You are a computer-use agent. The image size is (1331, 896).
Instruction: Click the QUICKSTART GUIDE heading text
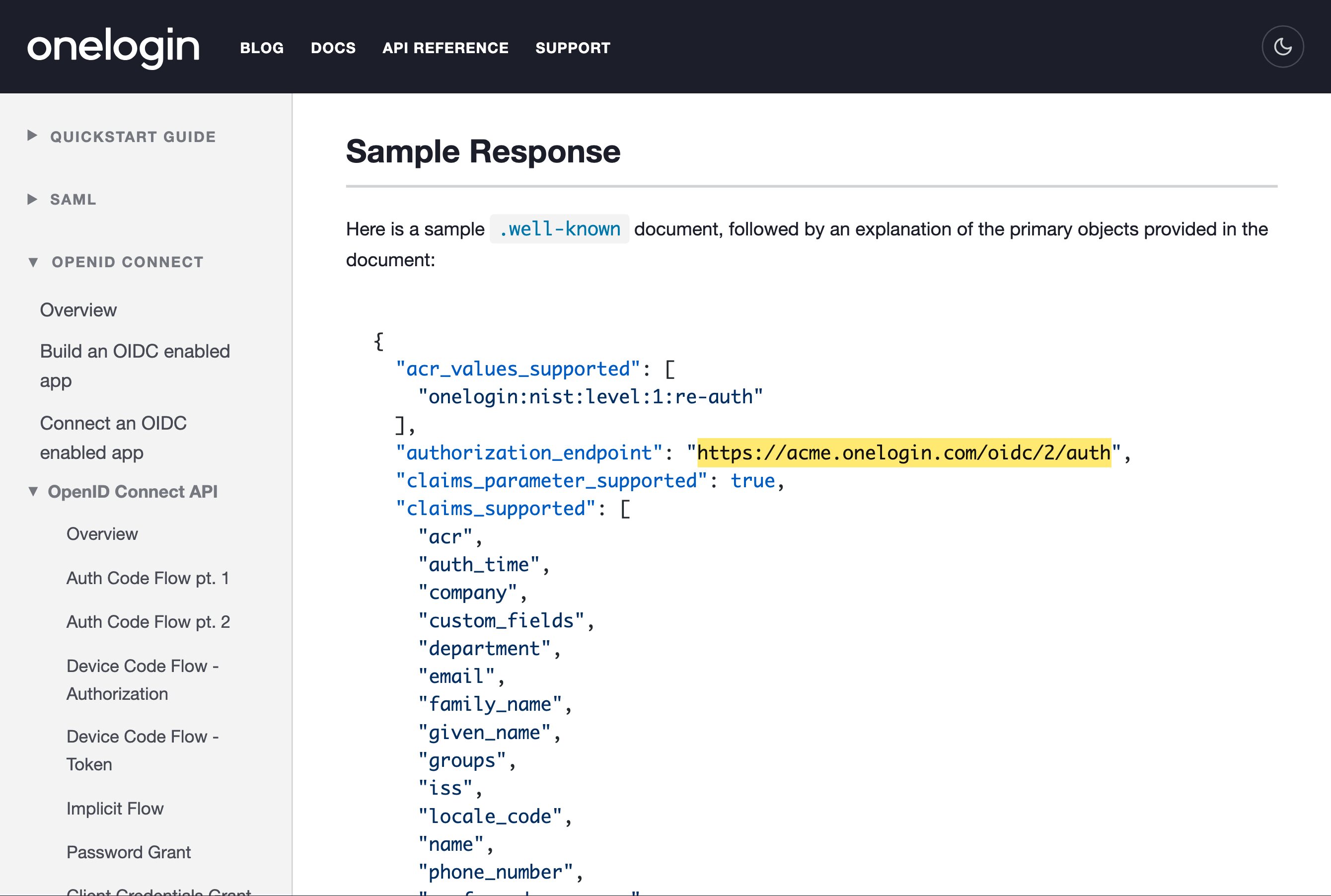click(133, 137)
